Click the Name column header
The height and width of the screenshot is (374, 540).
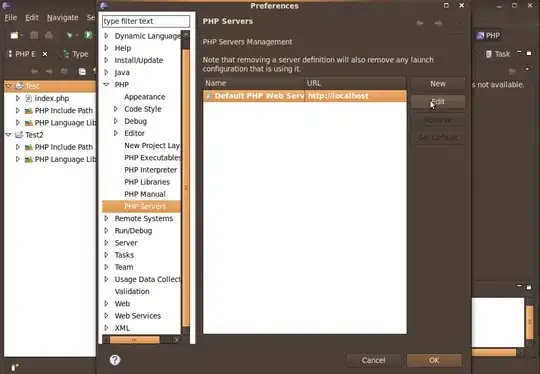[253, 83]
